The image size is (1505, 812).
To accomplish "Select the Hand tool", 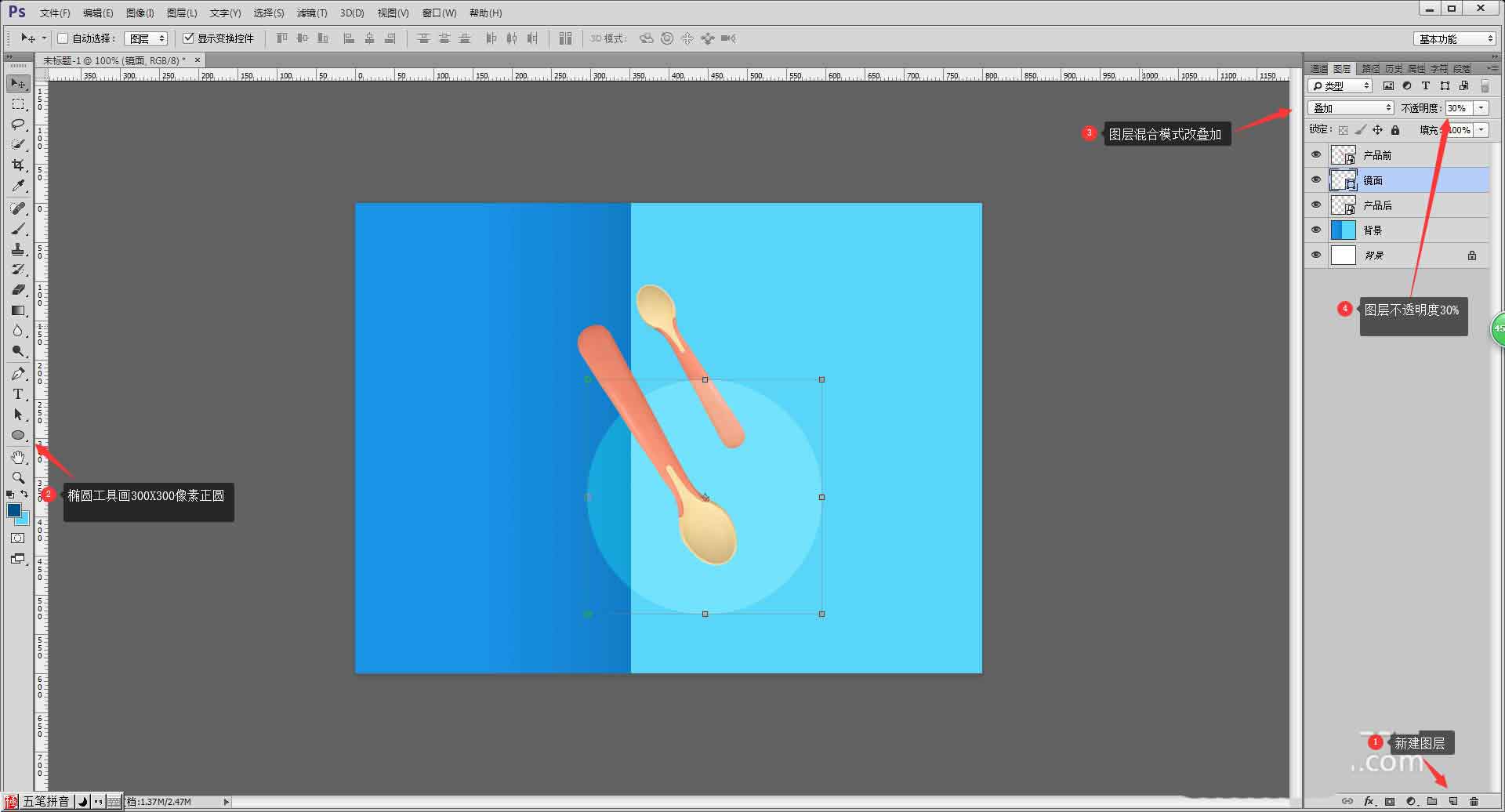I will [x=18, y=457].
